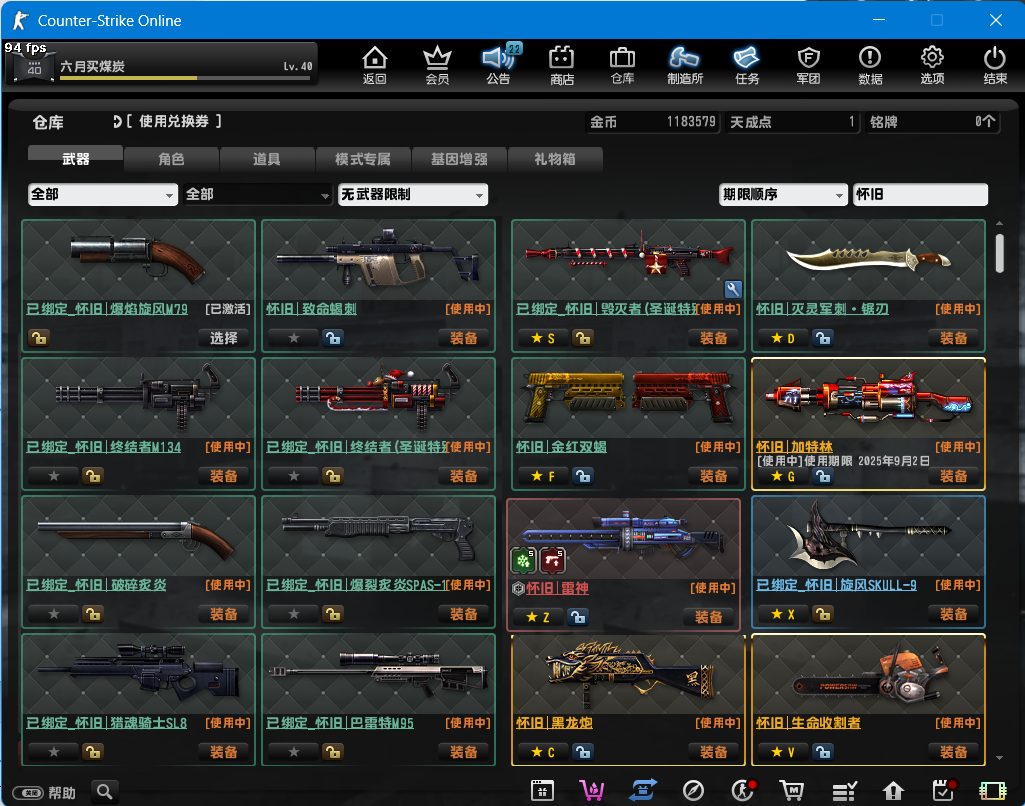Click 装备 on 怀旧|生命收割者
Viewport: 1025px width, 806px height.
pyautogui.click(x=953, y=752)
